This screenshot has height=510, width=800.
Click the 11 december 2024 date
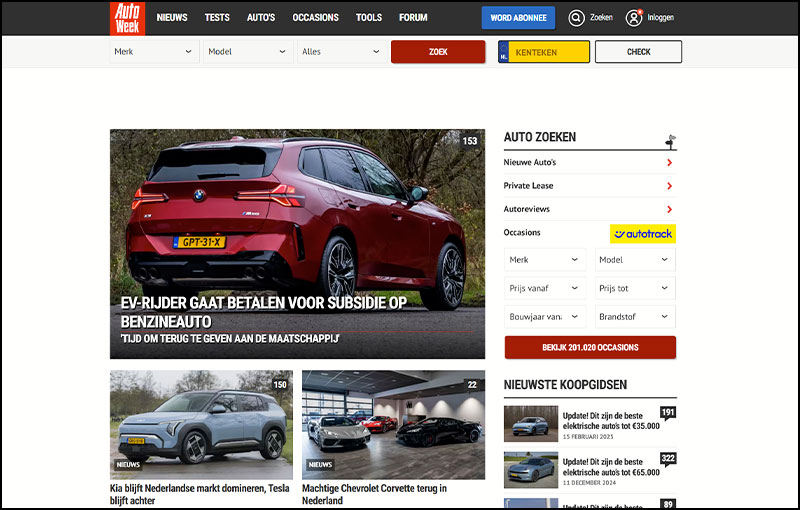pyautogui.click(x=589, y=483)
